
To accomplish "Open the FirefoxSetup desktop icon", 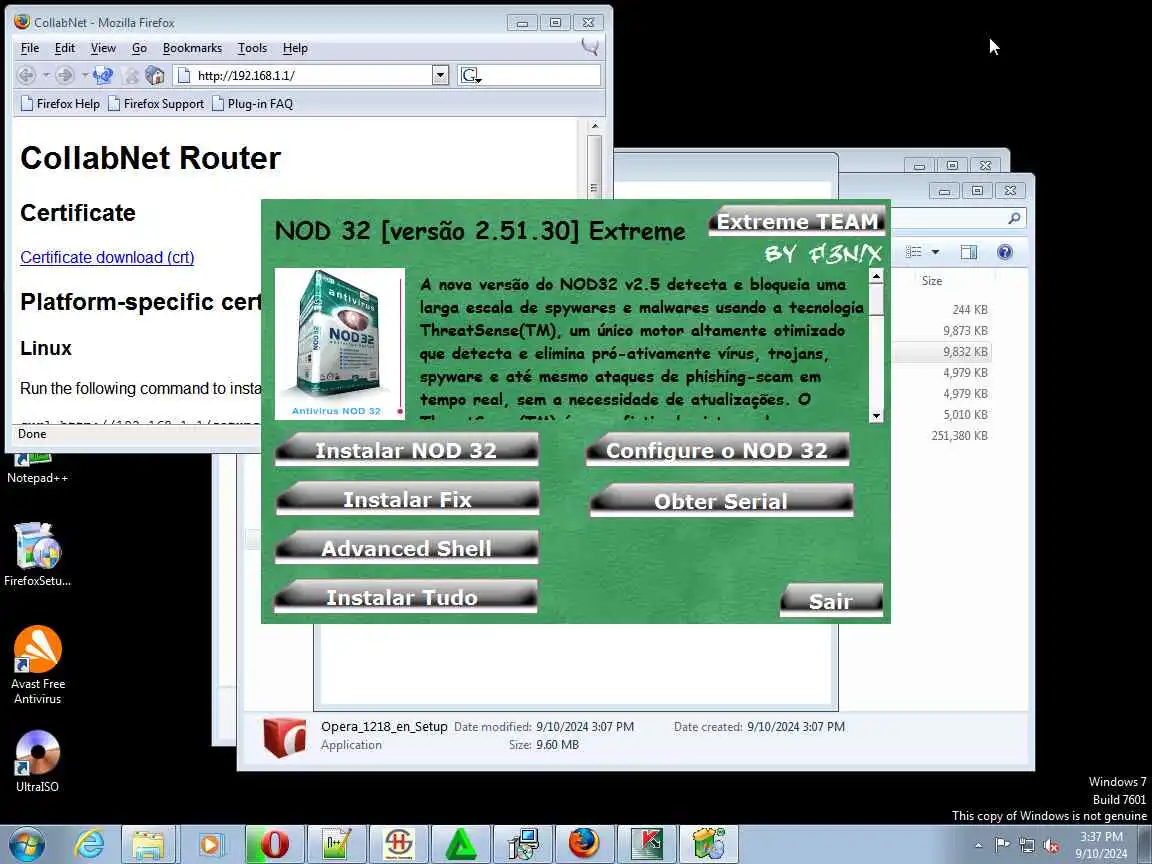I will pyautogui.click(x=37, y=555).
